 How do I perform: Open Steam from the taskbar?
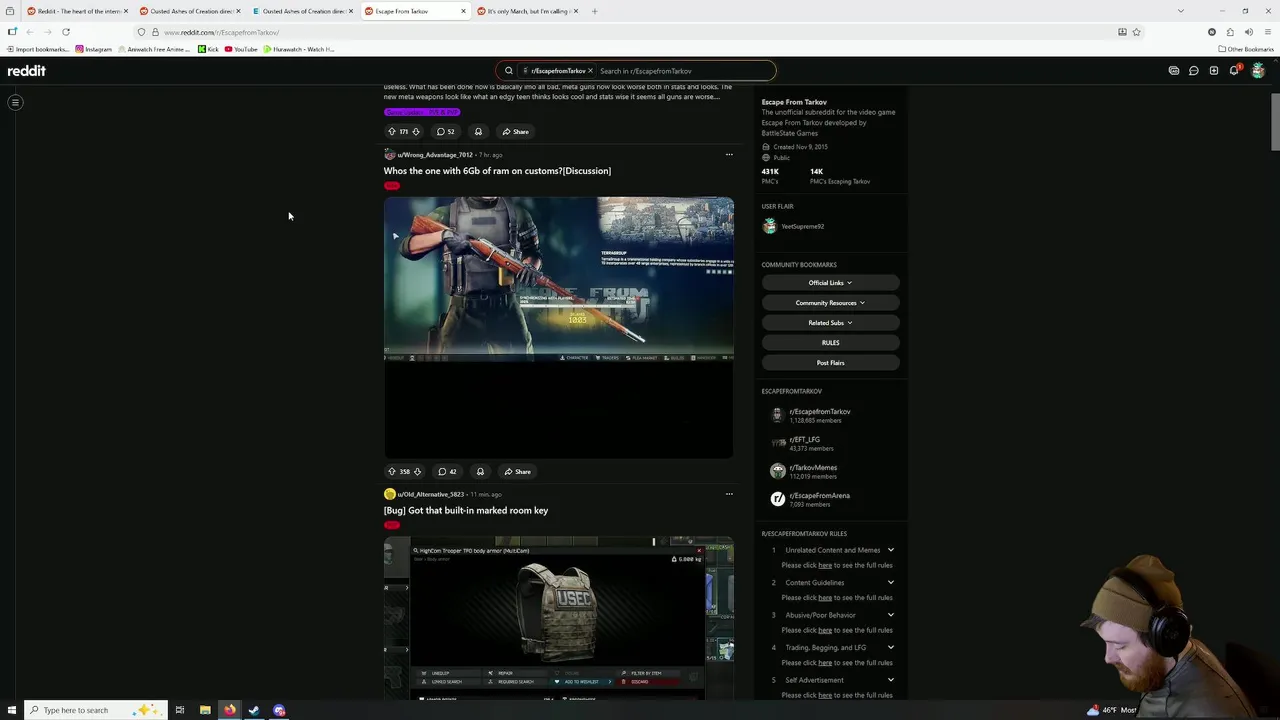click(x=254, y=710)
